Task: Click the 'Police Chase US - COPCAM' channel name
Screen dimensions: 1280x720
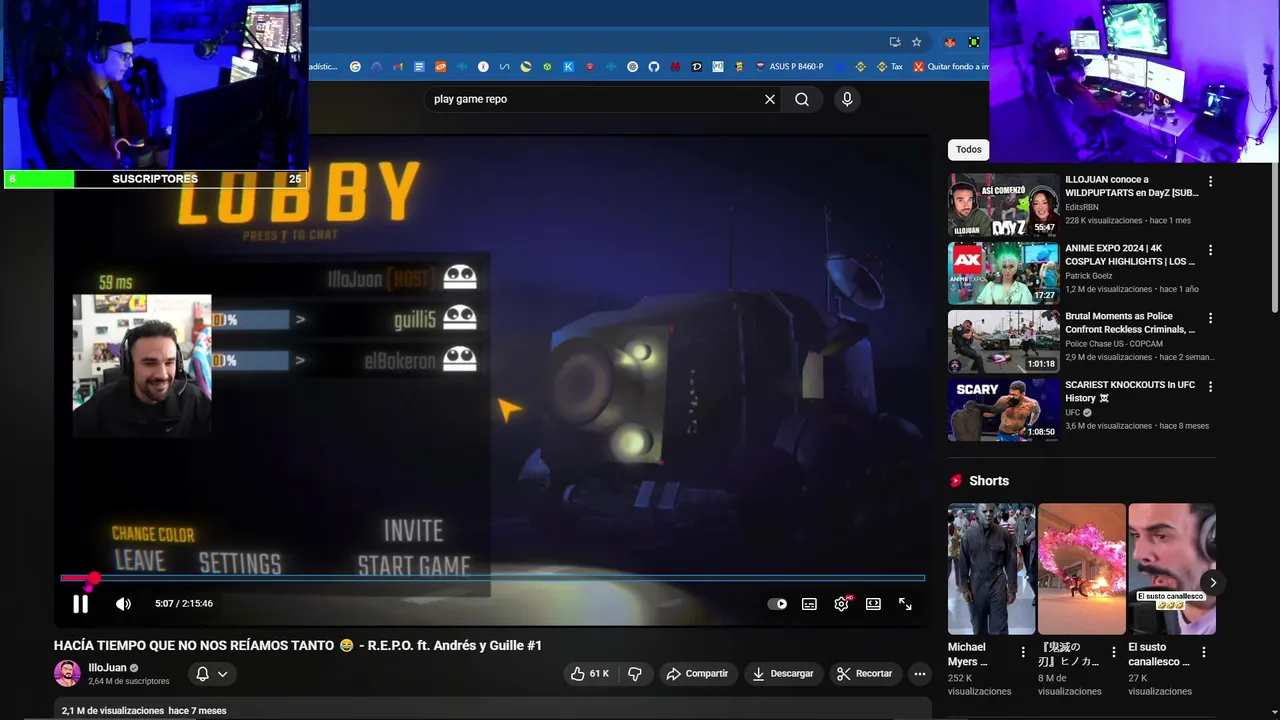Action: 1116,344
